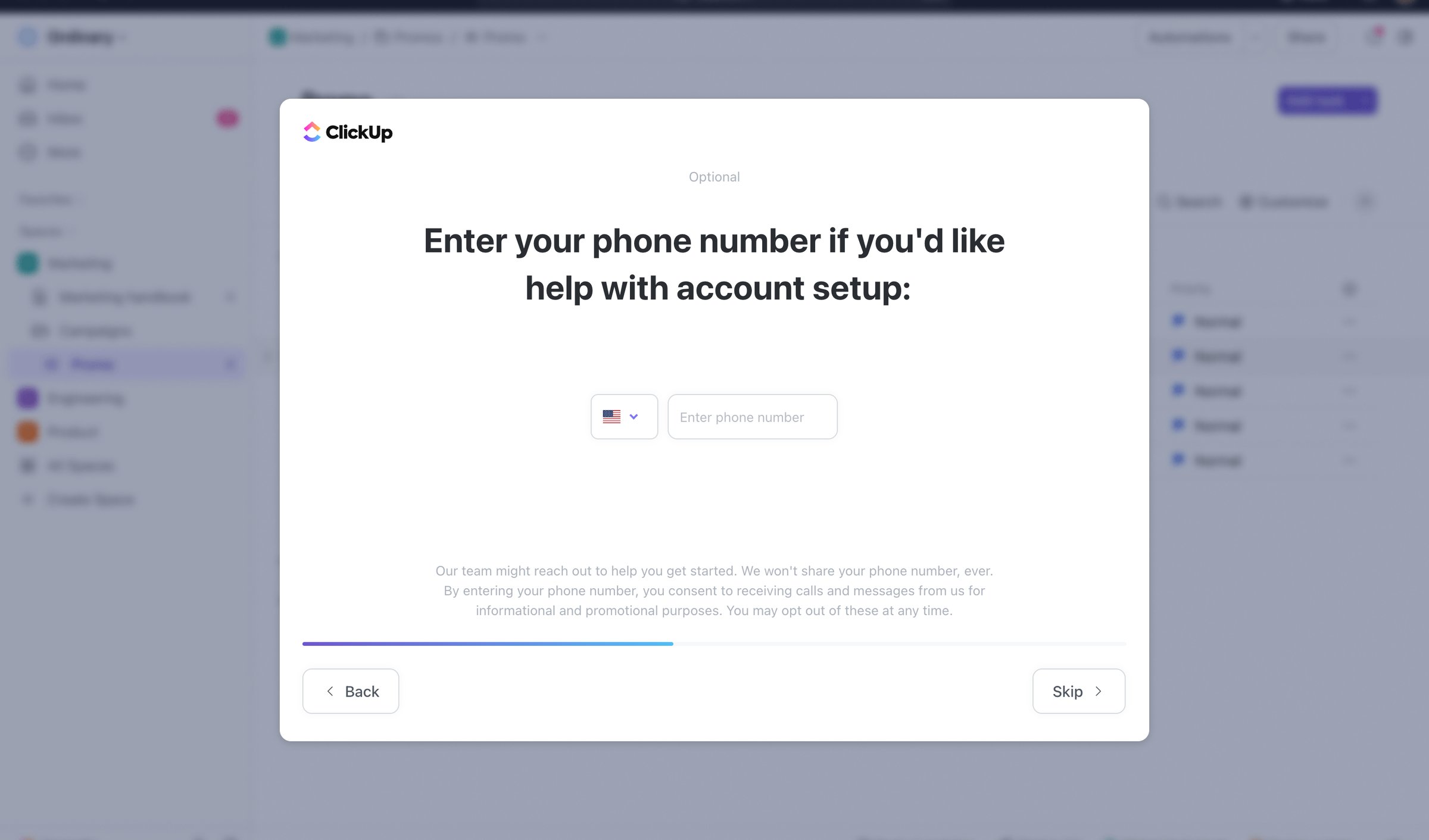Viewport: 1429px width, 840px height.
Task: Click the Optional label above heading
Action: [714, 177]
